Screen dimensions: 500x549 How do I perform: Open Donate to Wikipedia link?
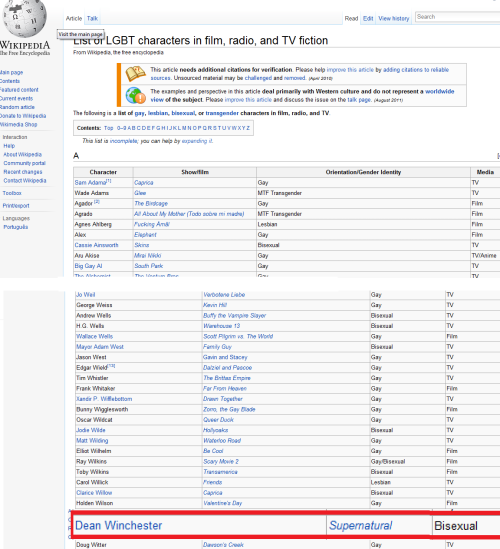(23, 116)
